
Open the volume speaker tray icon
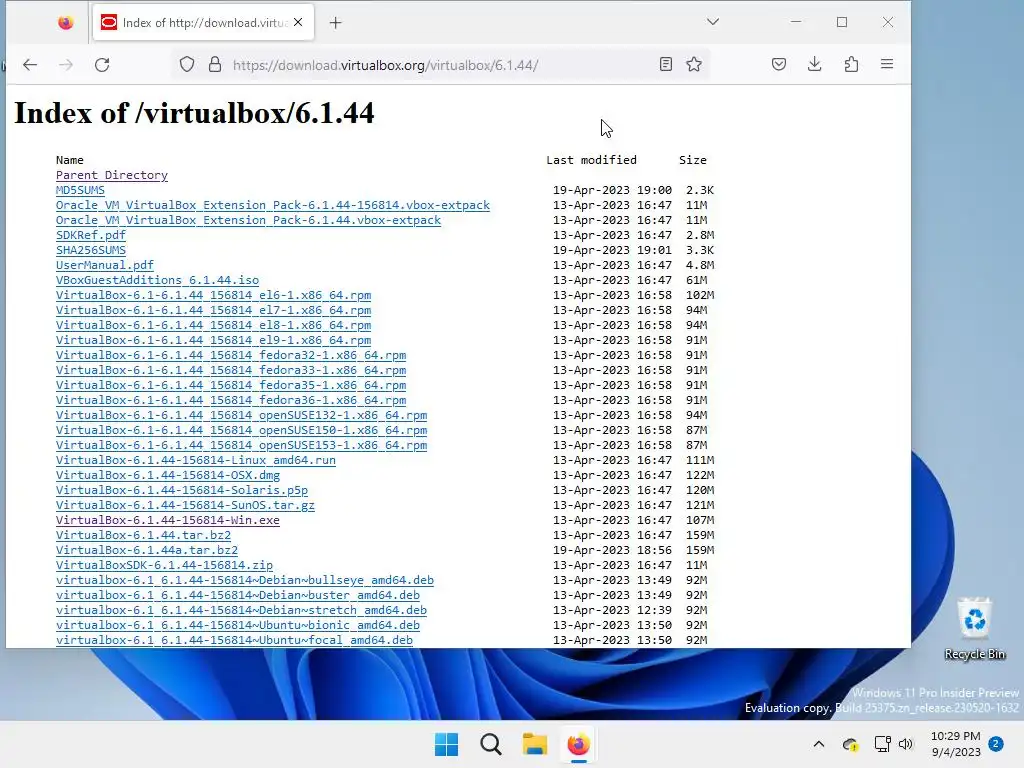tap(905, 744)
